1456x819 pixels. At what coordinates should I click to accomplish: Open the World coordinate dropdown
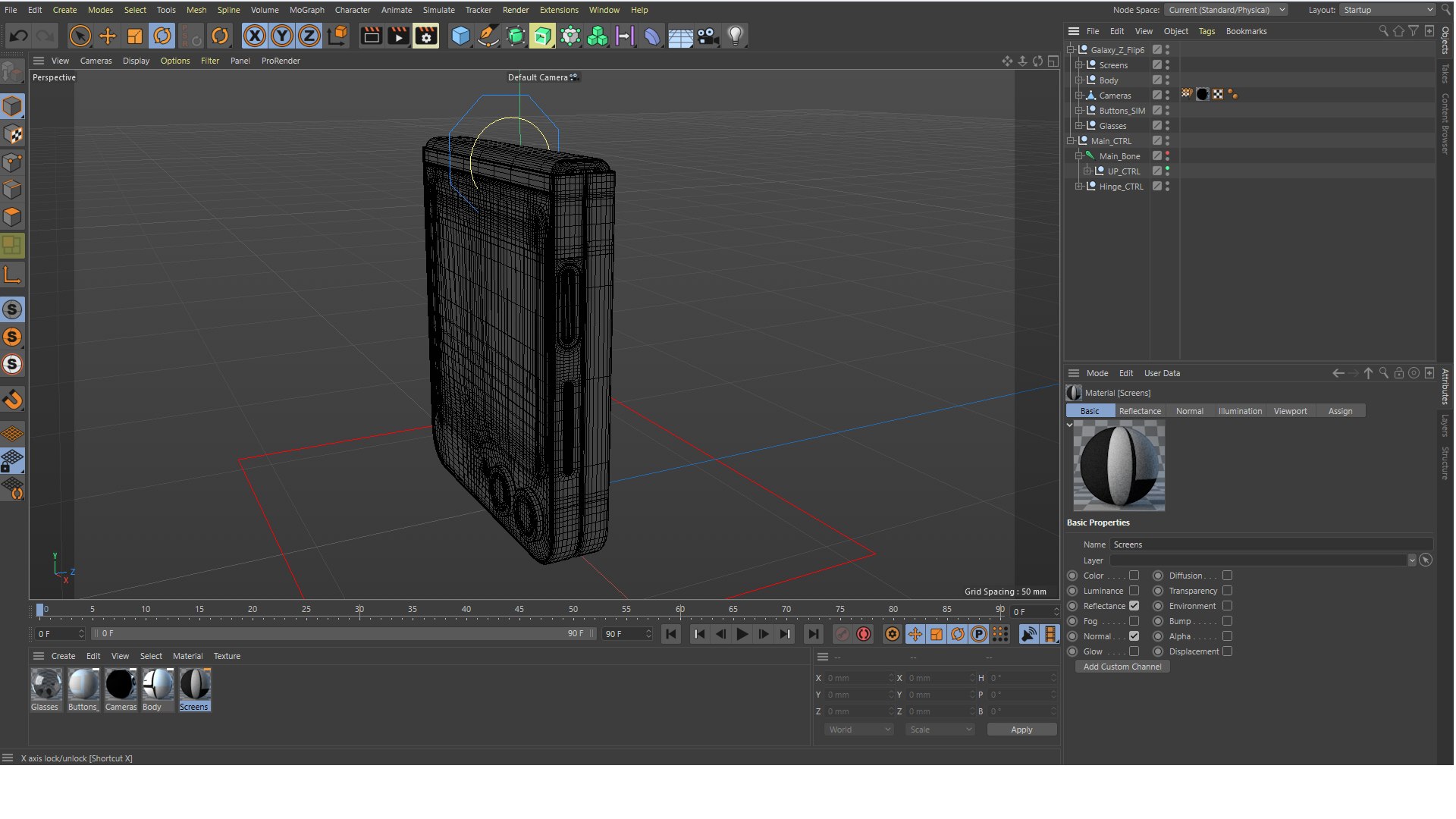click(x=859, y=730)
